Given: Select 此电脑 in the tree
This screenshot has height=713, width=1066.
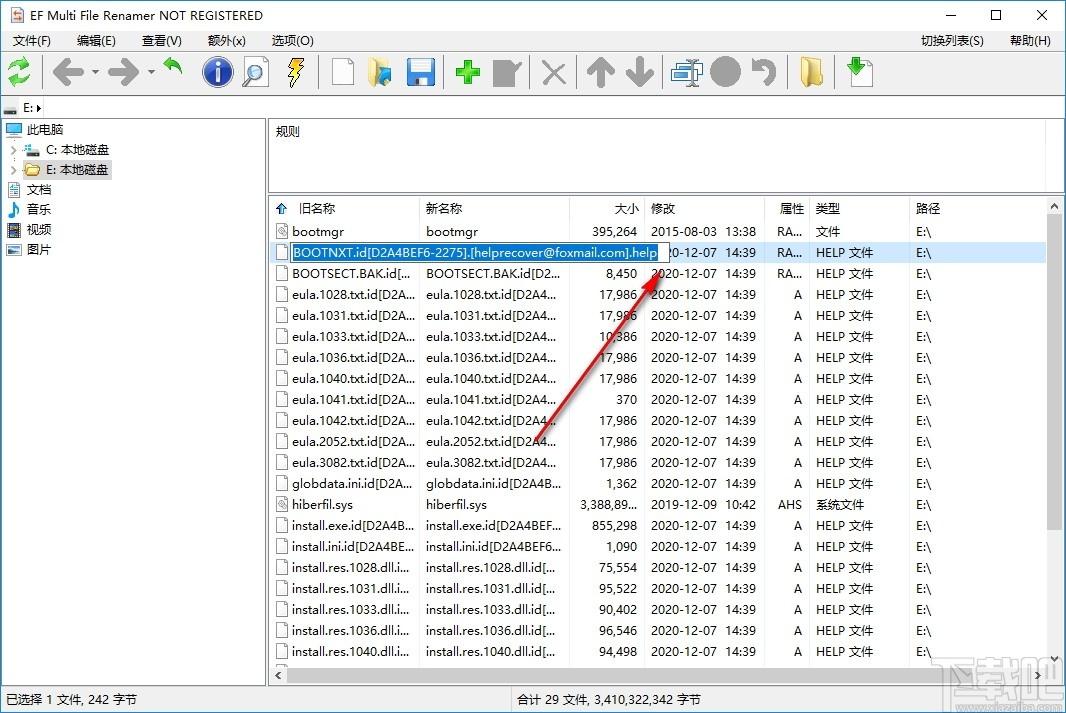Looking at the screenshot, I should coord(45,130).
